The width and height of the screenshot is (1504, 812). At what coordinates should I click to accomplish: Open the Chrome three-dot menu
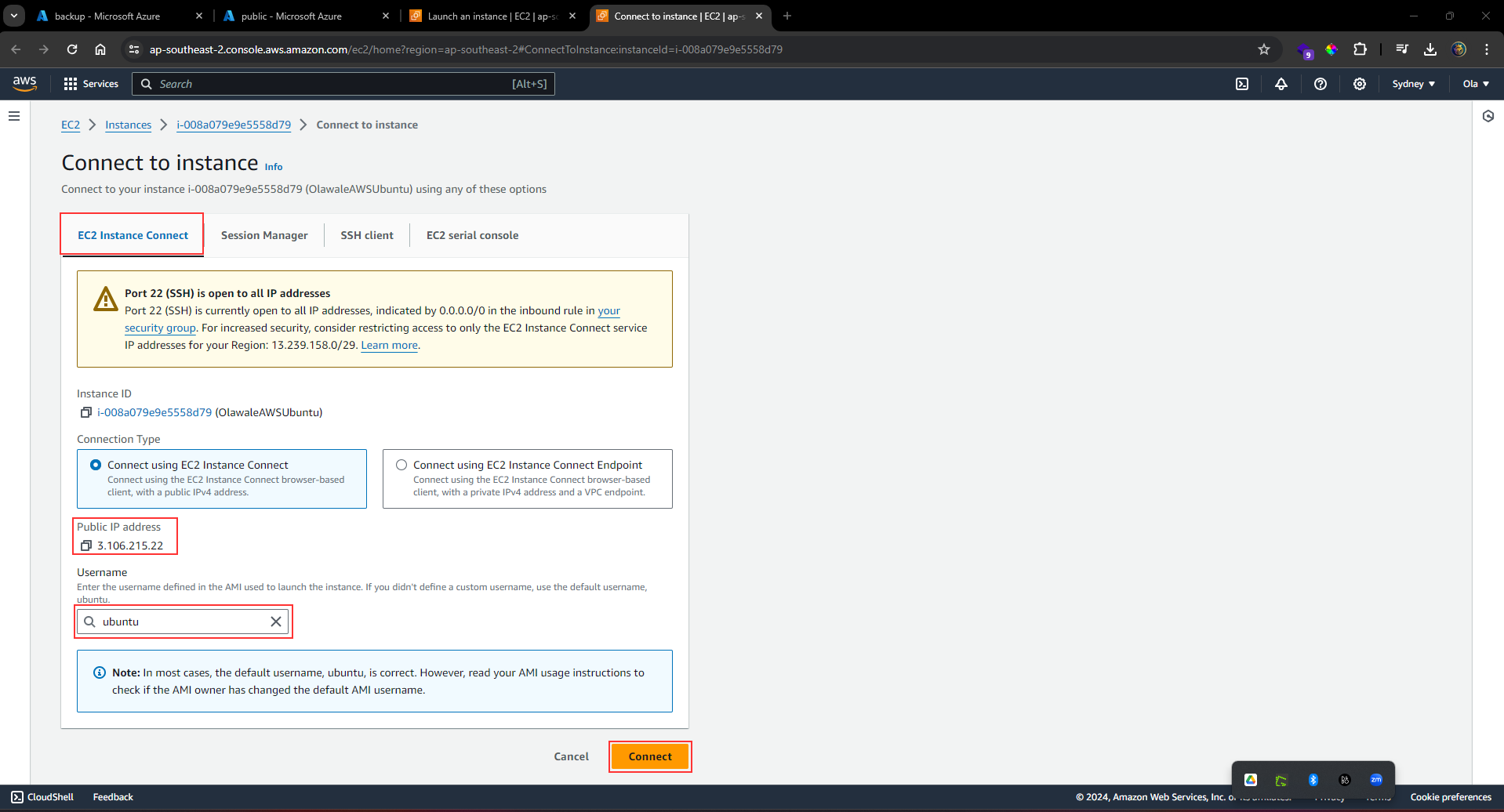1487,49
